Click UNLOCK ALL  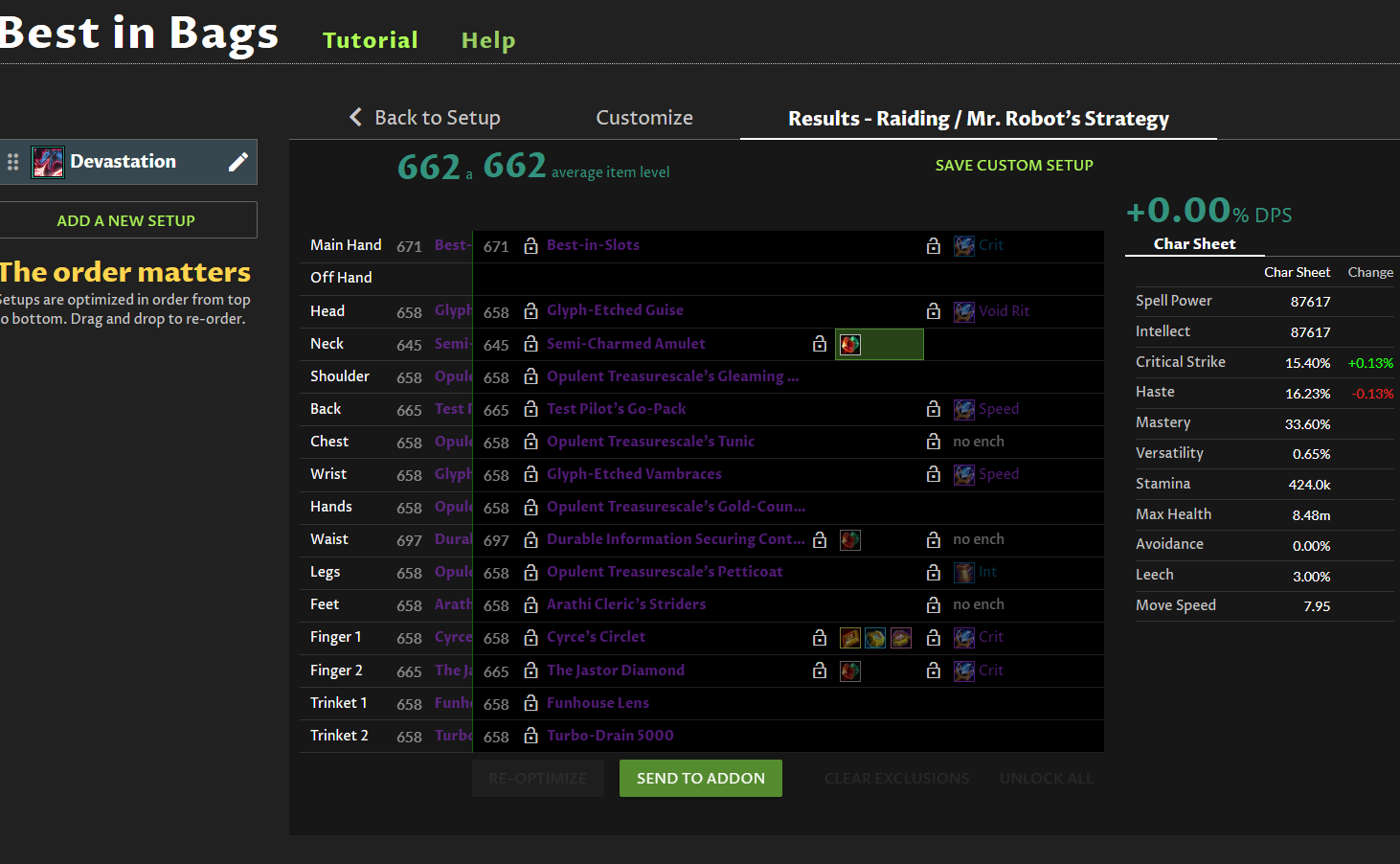pos(1046,778)
